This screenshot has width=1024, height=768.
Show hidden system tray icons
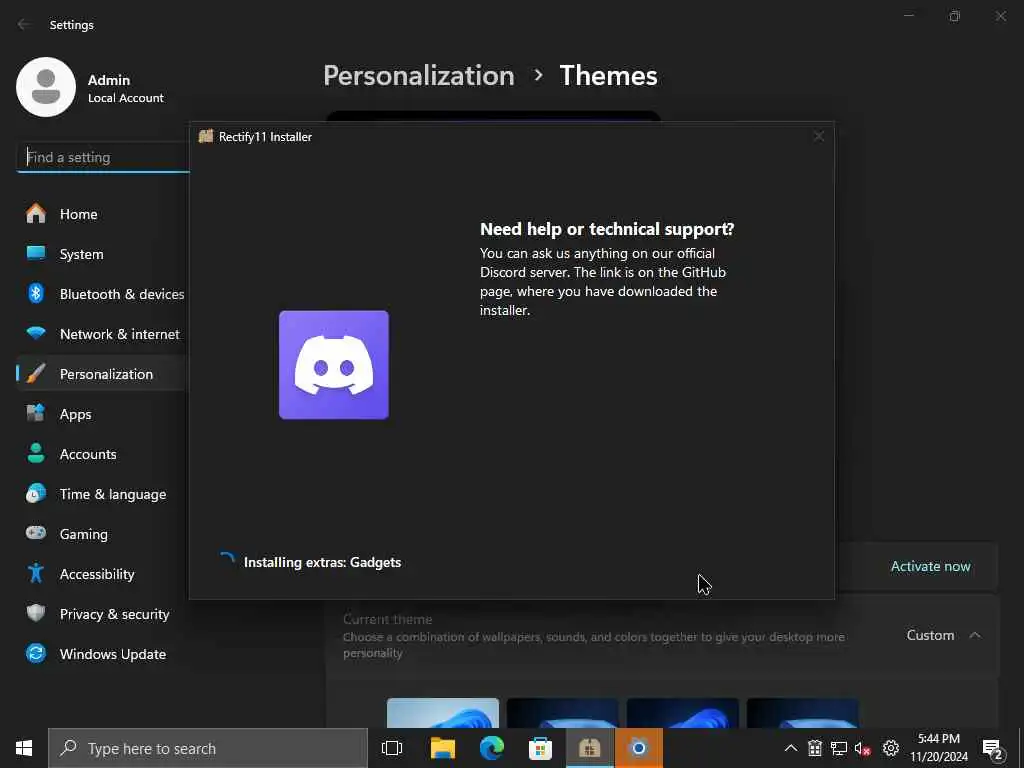(x=790, y=748)
